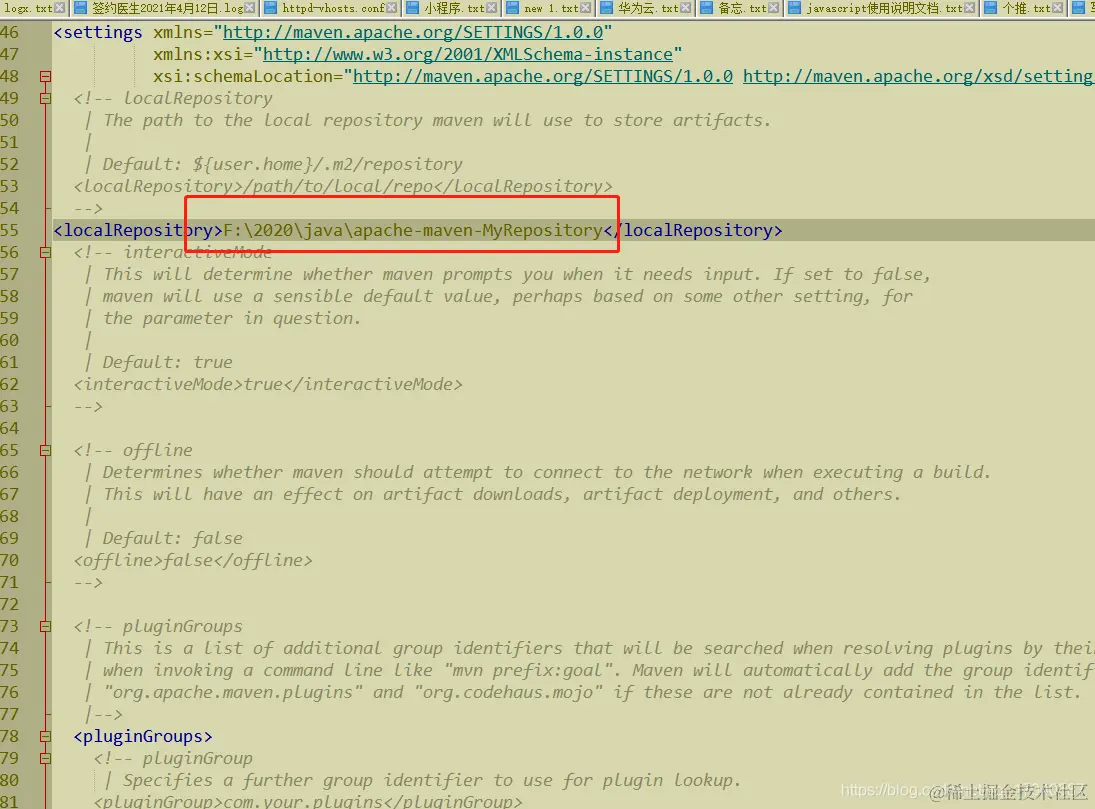Viewport: 1095px width, 809px height.
Task: Collapse the pluginGroups element at line 78
Action: point(45,736)
